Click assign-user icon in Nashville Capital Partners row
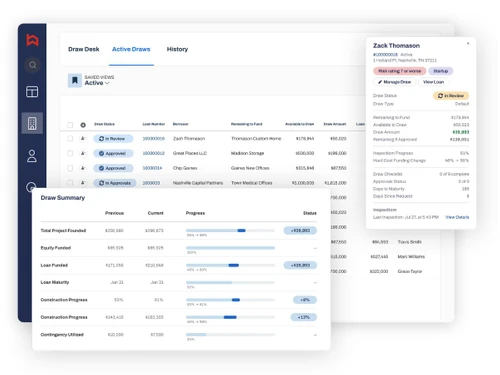Viewport: 500px width, 375px height. pos(83,183)
